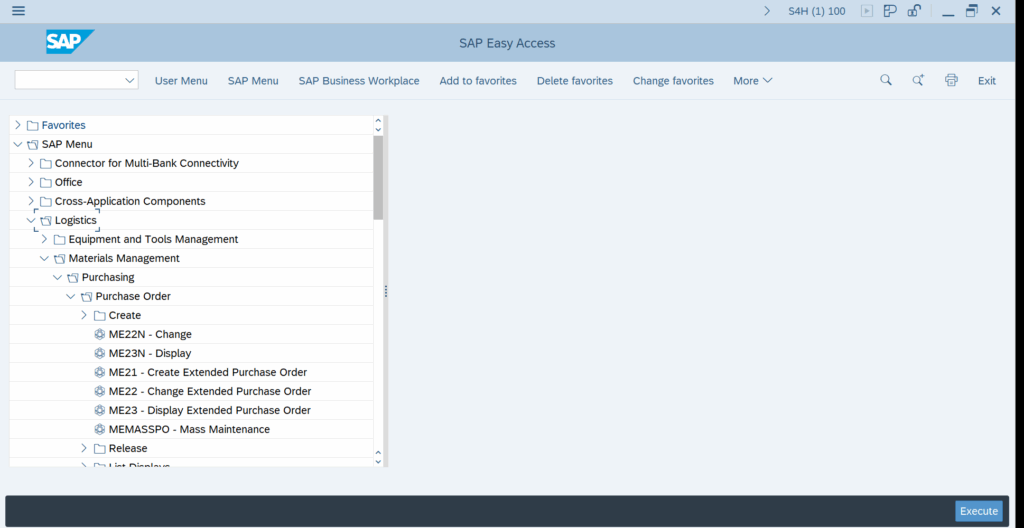The width and height of the screenshot is (1024, 528).
Task: Click the tree panel splitter handle
Action: point(386,291)
